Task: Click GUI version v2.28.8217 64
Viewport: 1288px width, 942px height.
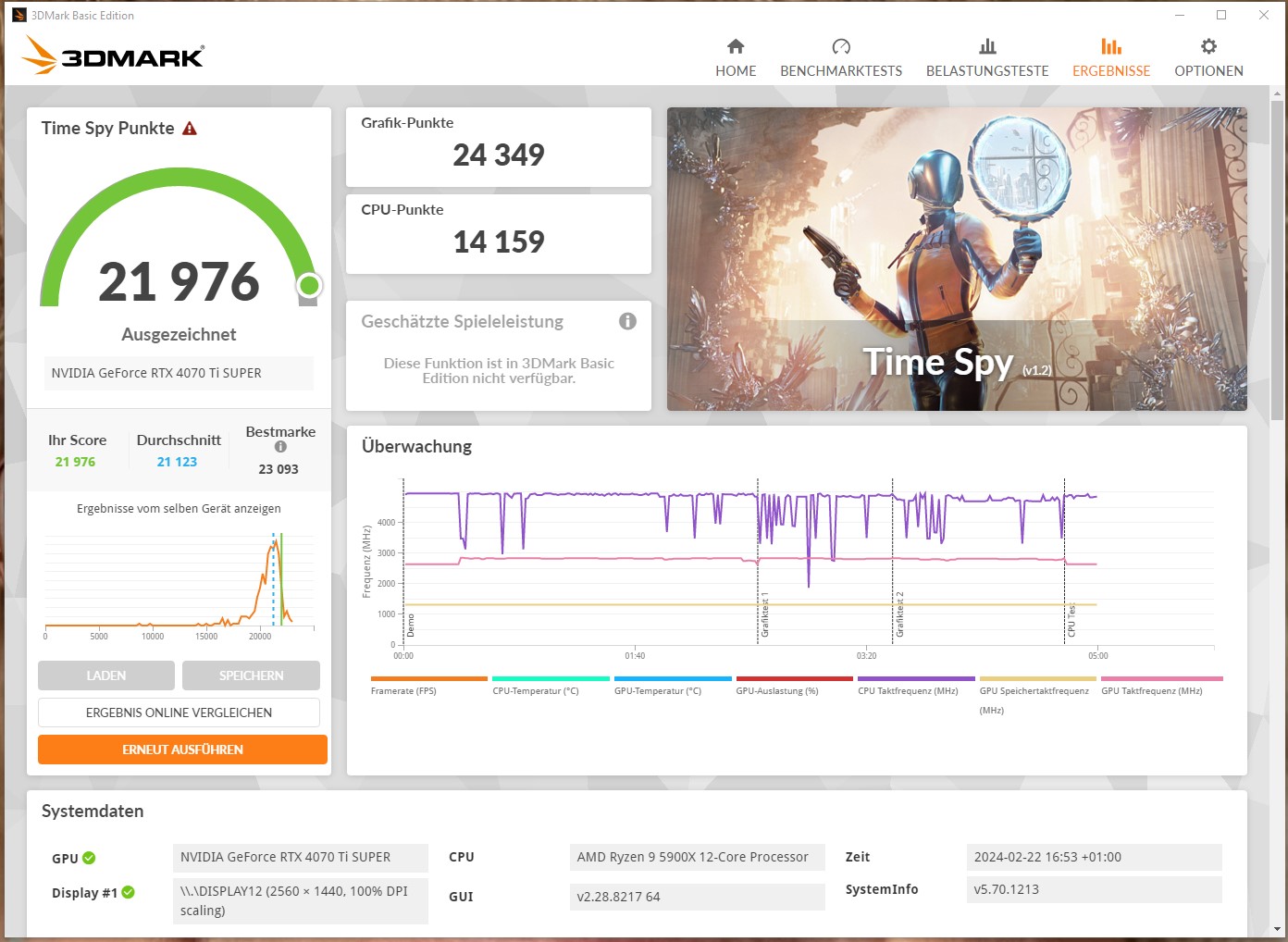Action: click(698, 897)
